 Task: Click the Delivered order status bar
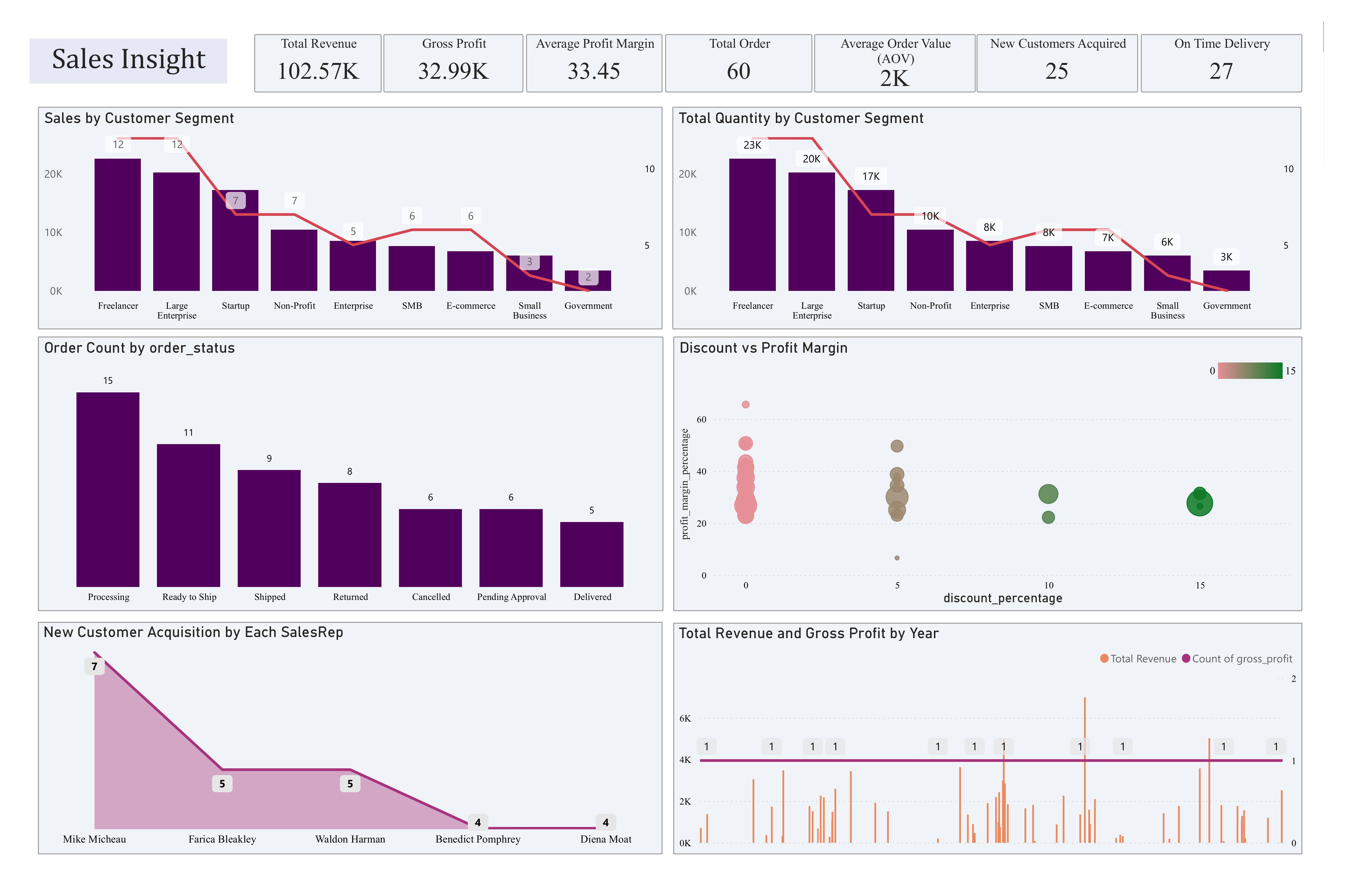point(591,554)
